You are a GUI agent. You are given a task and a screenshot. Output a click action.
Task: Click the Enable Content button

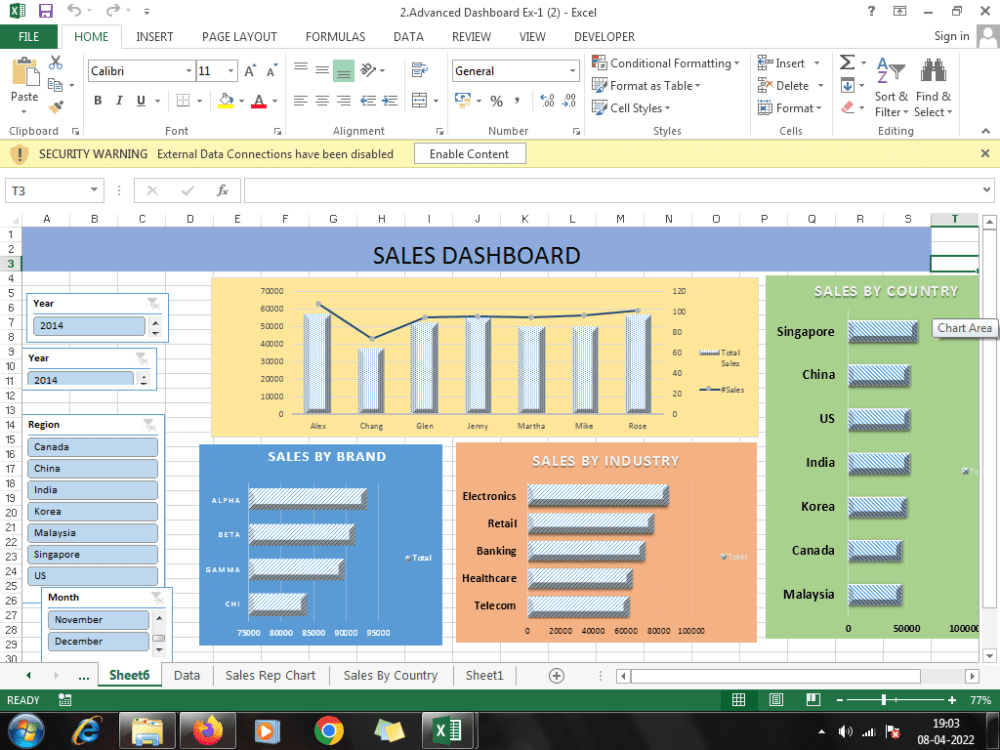tap(470, 153)
